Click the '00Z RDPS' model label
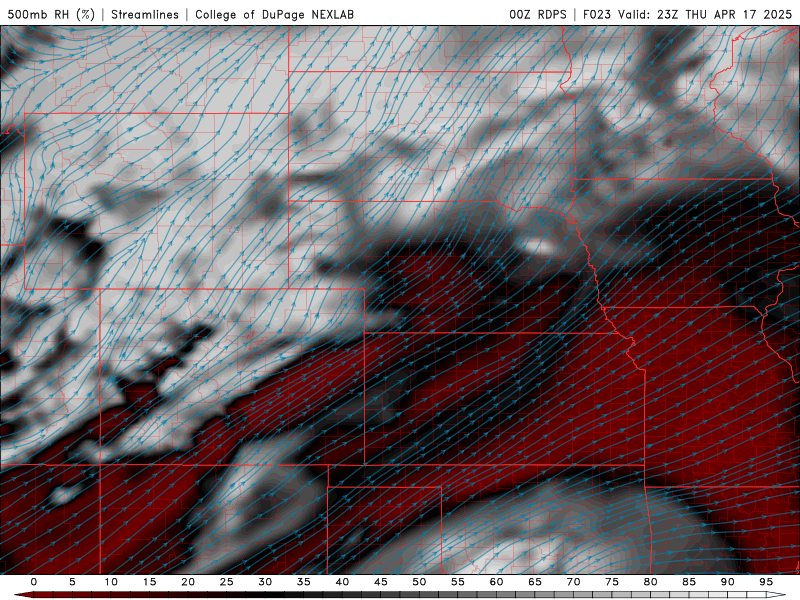Screen dimensions: 800x600 click(537, 14)
